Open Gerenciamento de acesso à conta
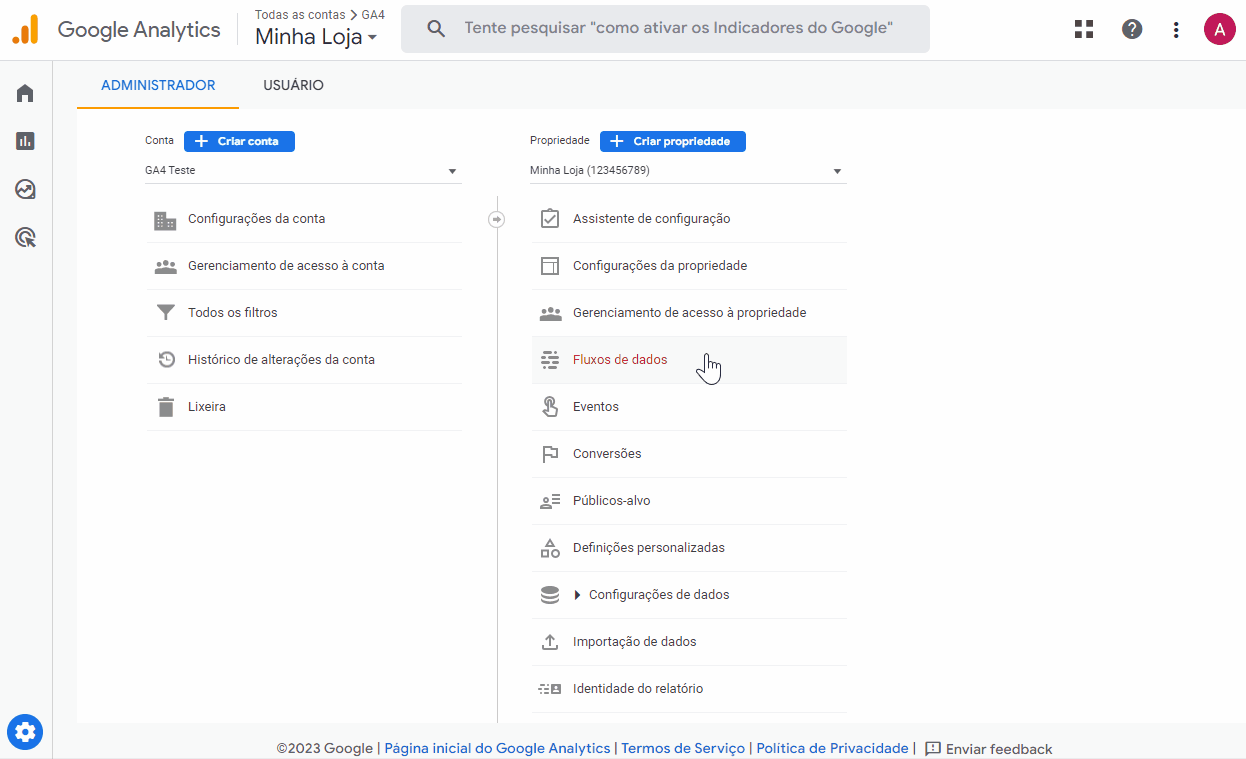1246x759 pixels. pos(304,266)
